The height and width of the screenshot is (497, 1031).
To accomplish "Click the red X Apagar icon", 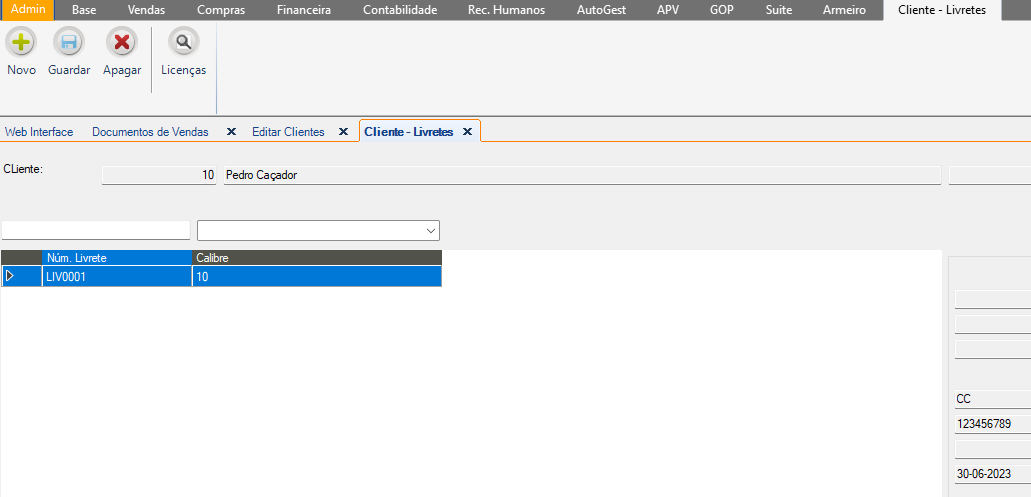I will coord(122,43).
